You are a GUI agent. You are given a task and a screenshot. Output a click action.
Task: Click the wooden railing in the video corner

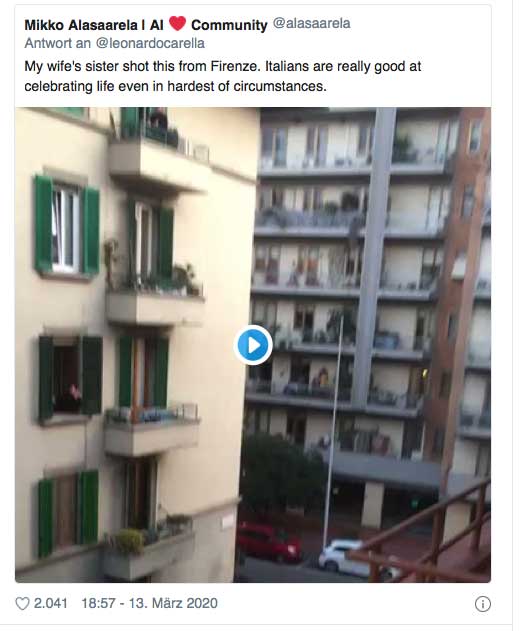click(427, 535)
